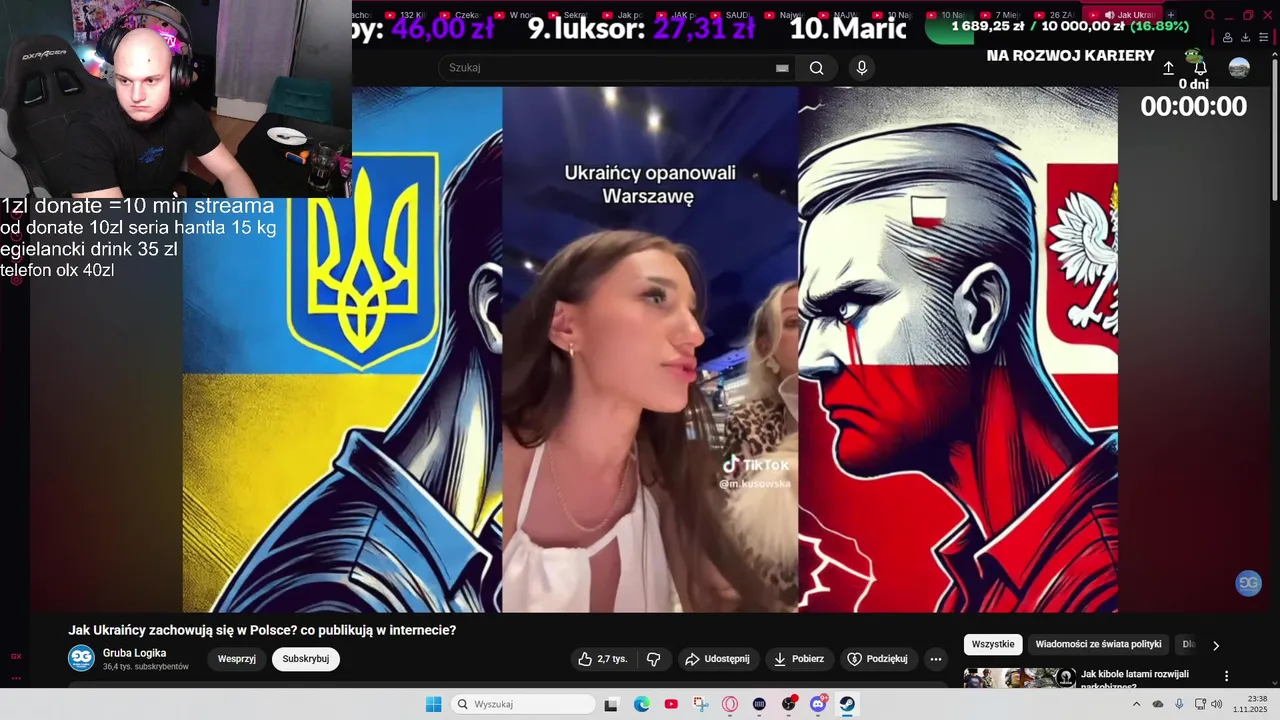The image size is (1280, 720).
Task: Click the Wesprzyj join button
Action: 237,659
